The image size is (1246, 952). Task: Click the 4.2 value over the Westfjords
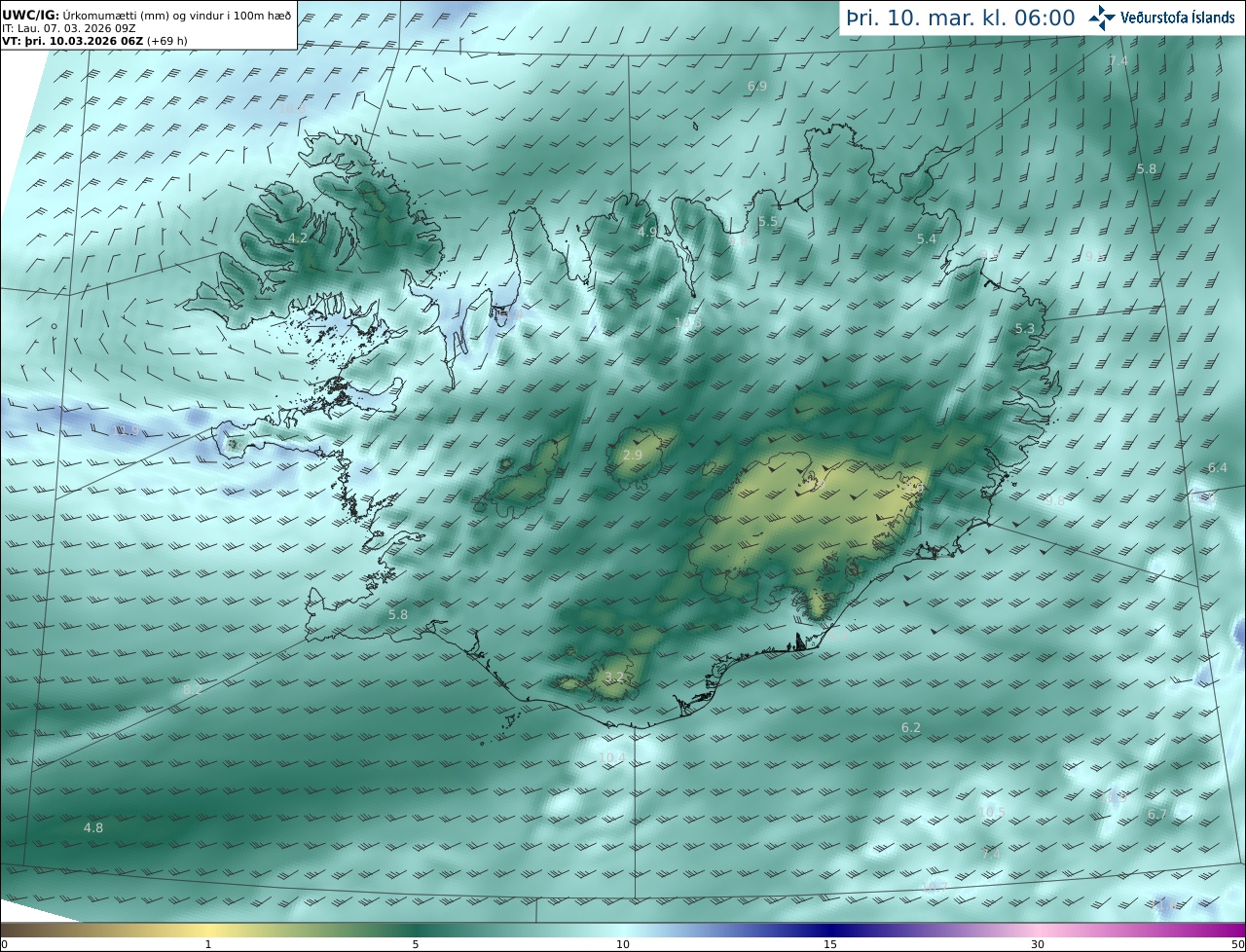click(x=297, y=238)
